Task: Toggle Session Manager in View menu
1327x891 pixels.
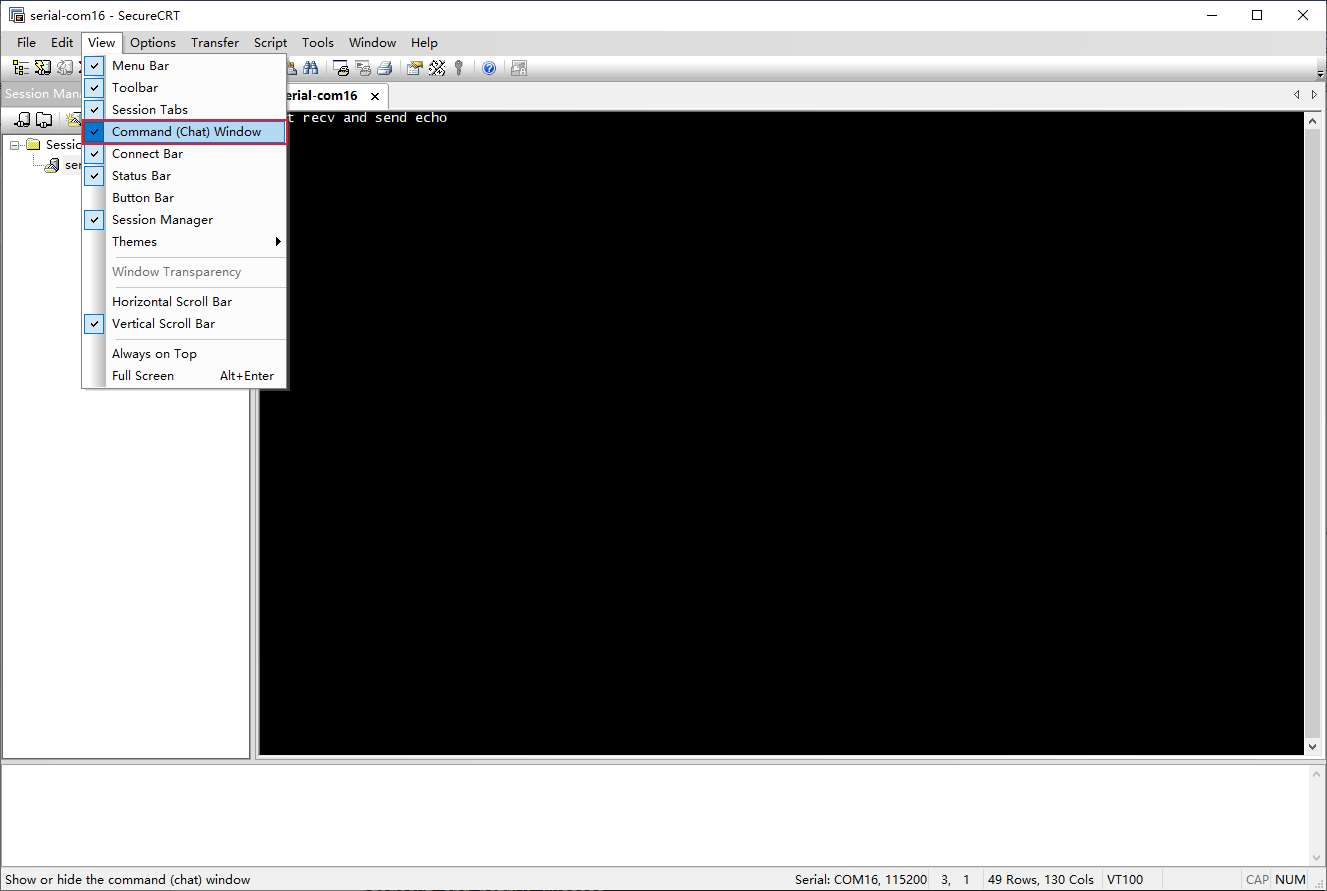Action: point(185,220)
